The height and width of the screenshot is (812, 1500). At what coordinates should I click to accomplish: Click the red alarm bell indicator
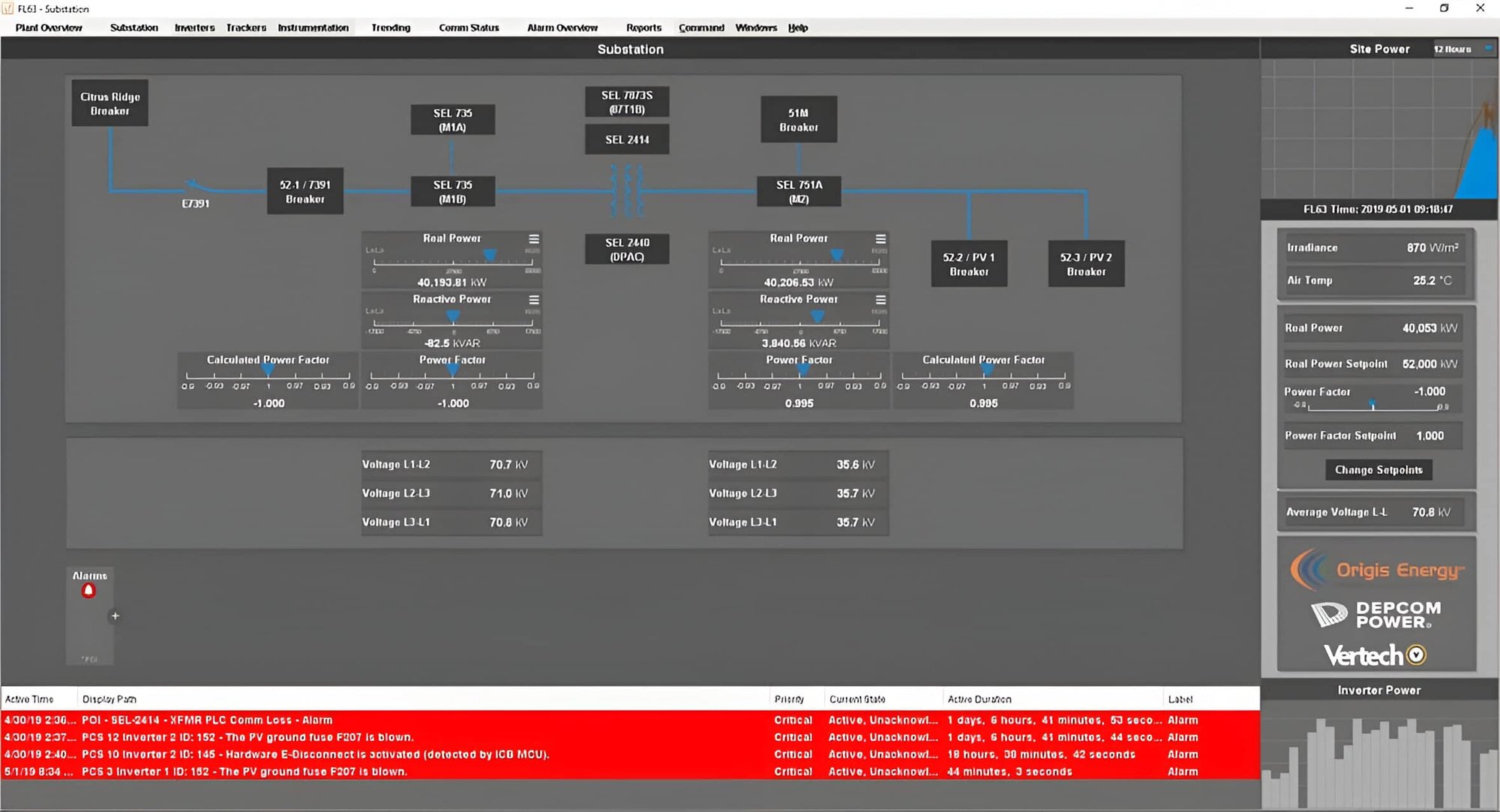[x=89, y=589]
